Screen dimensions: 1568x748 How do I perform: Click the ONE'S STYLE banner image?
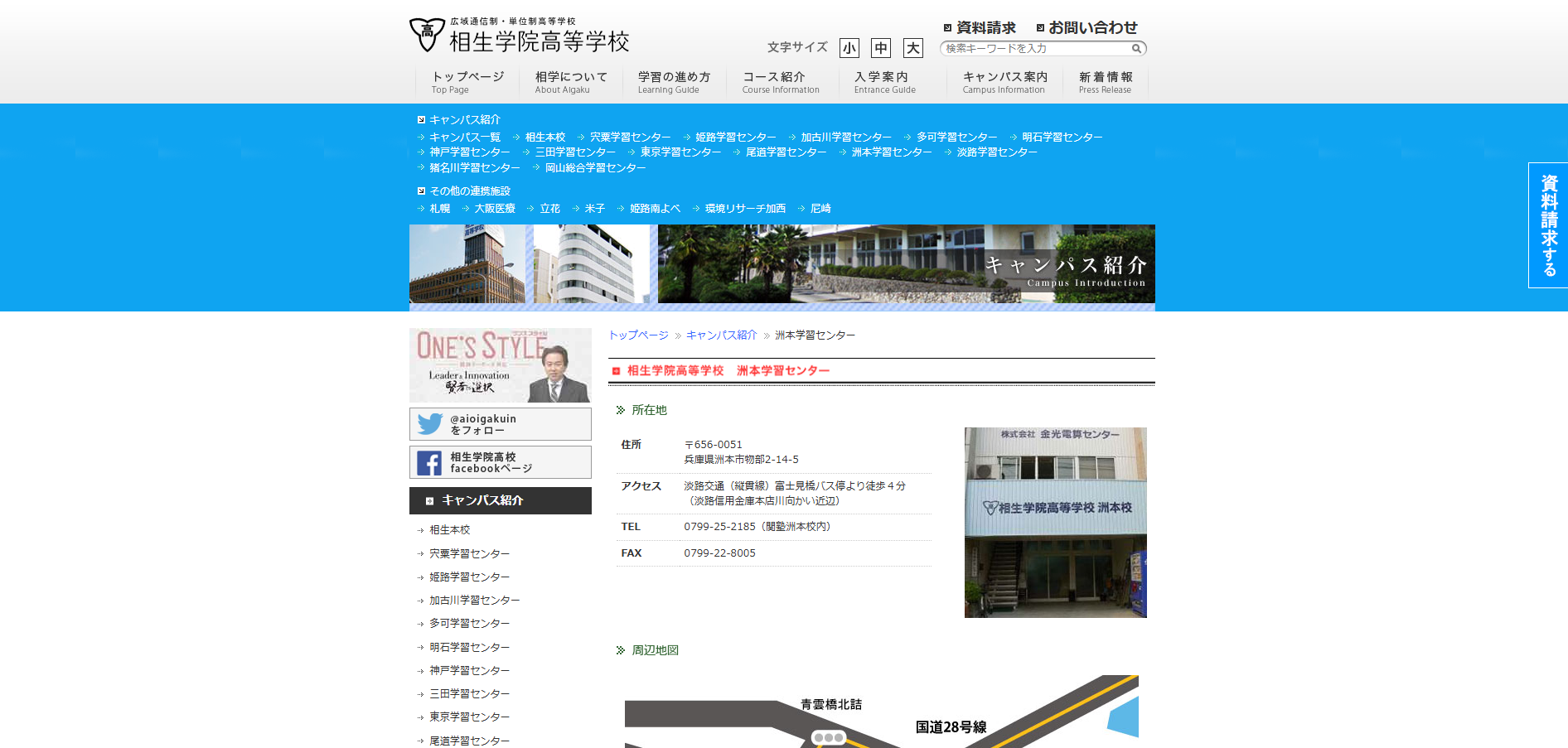pyautogui.click(x=500, y=365)
